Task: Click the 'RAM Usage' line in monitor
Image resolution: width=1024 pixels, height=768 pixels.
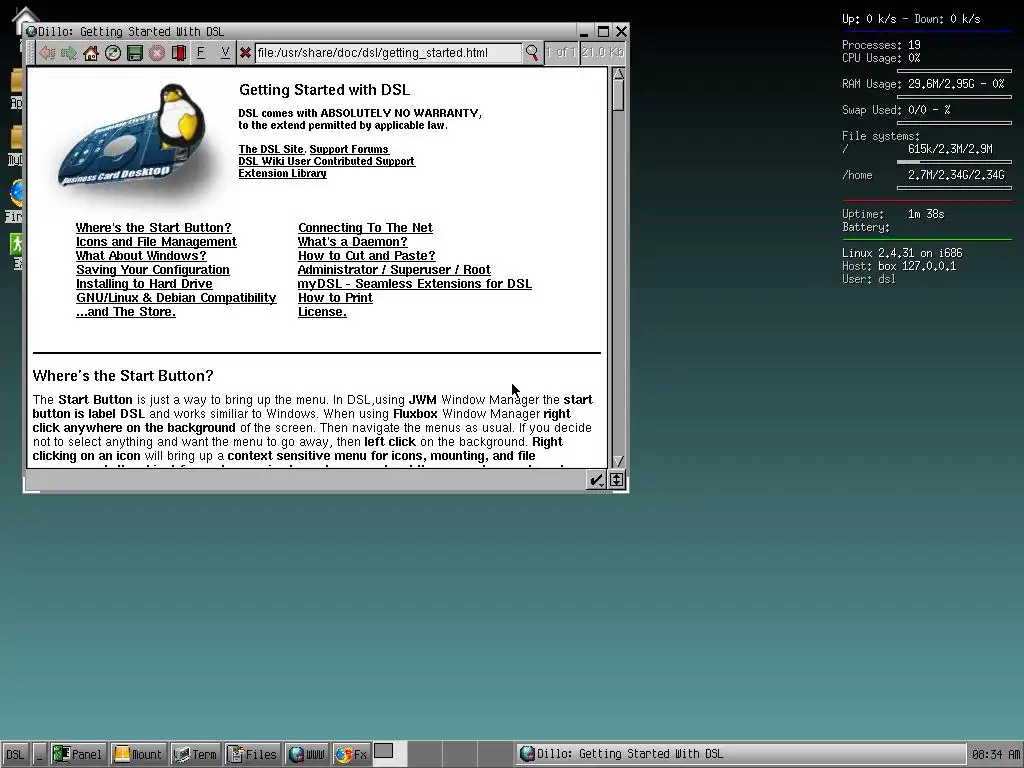Action: pos(923,84)
